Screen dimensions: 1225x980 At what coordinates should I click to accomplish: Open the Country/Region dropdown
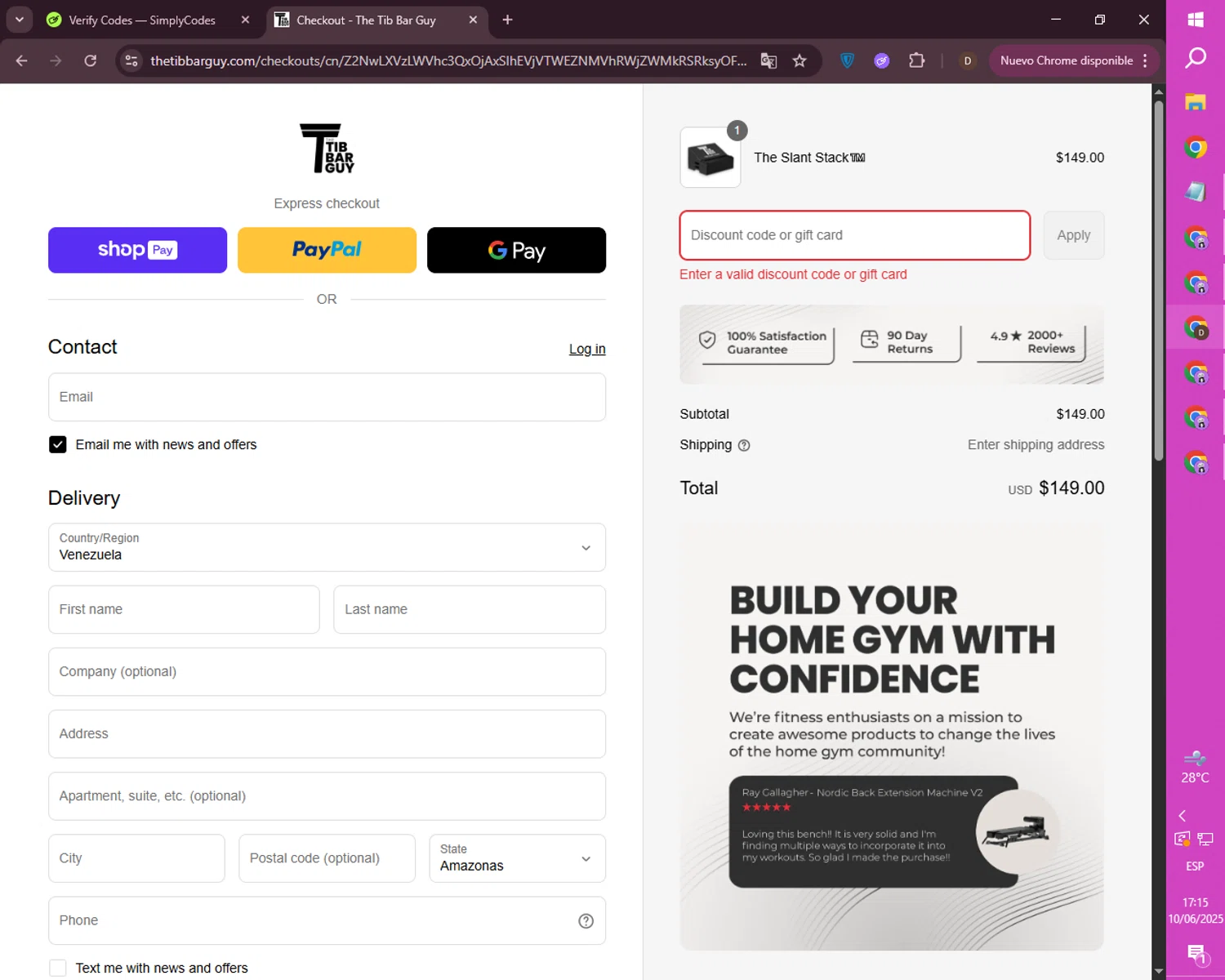pyautogui.click(x=327, y=547)
